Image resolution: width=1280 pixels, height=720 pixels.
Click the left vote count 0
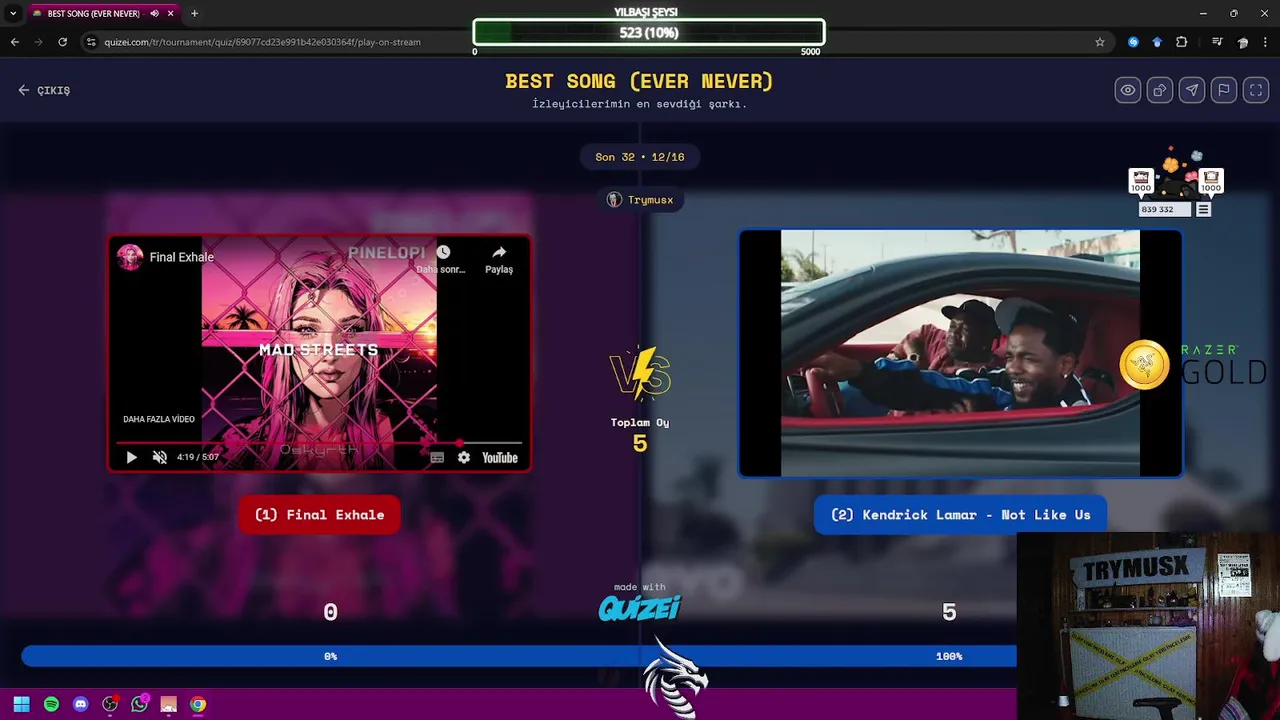331,612
